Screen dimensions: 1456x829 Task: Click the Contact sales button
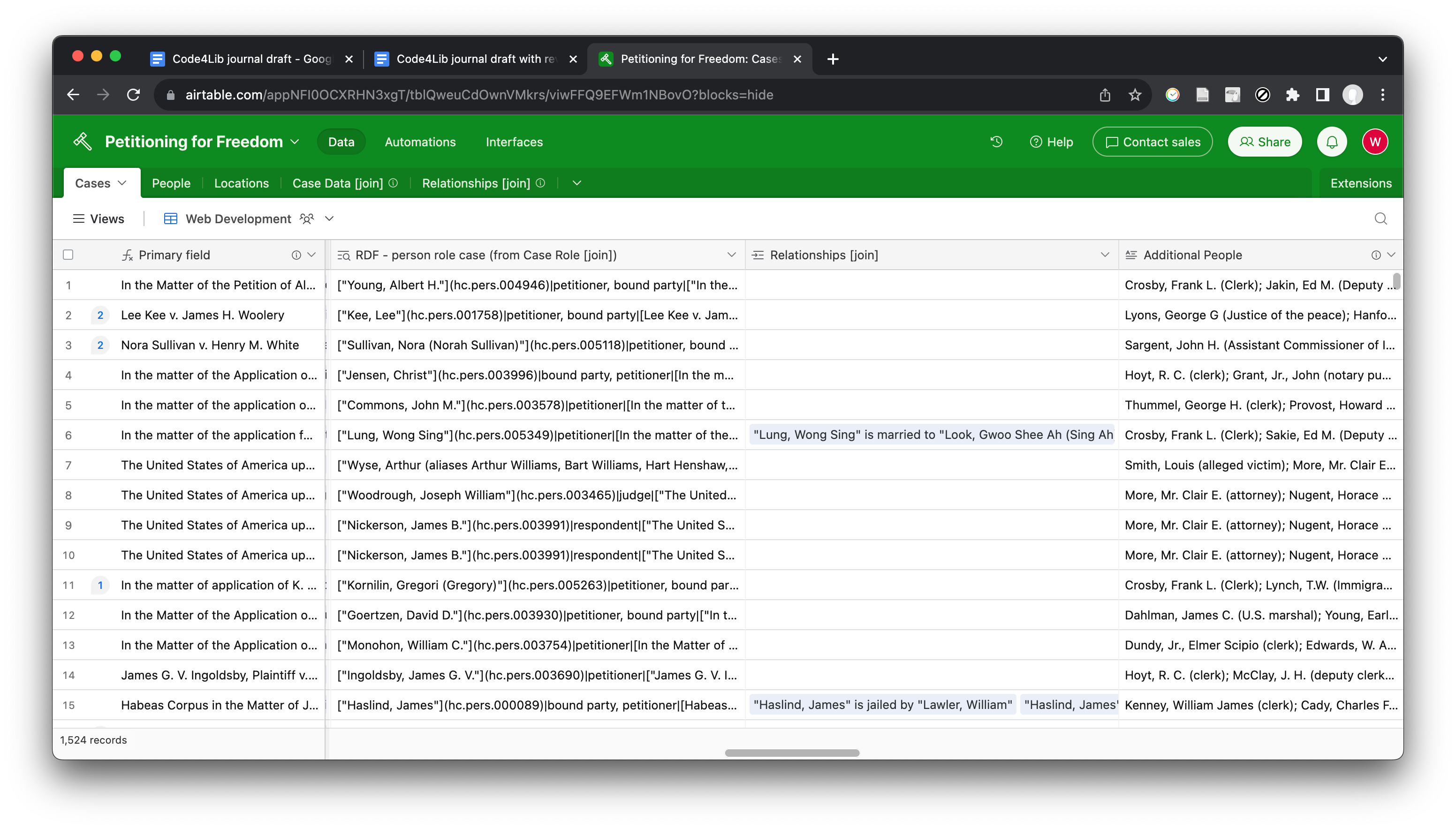[x=1152, y=142]
